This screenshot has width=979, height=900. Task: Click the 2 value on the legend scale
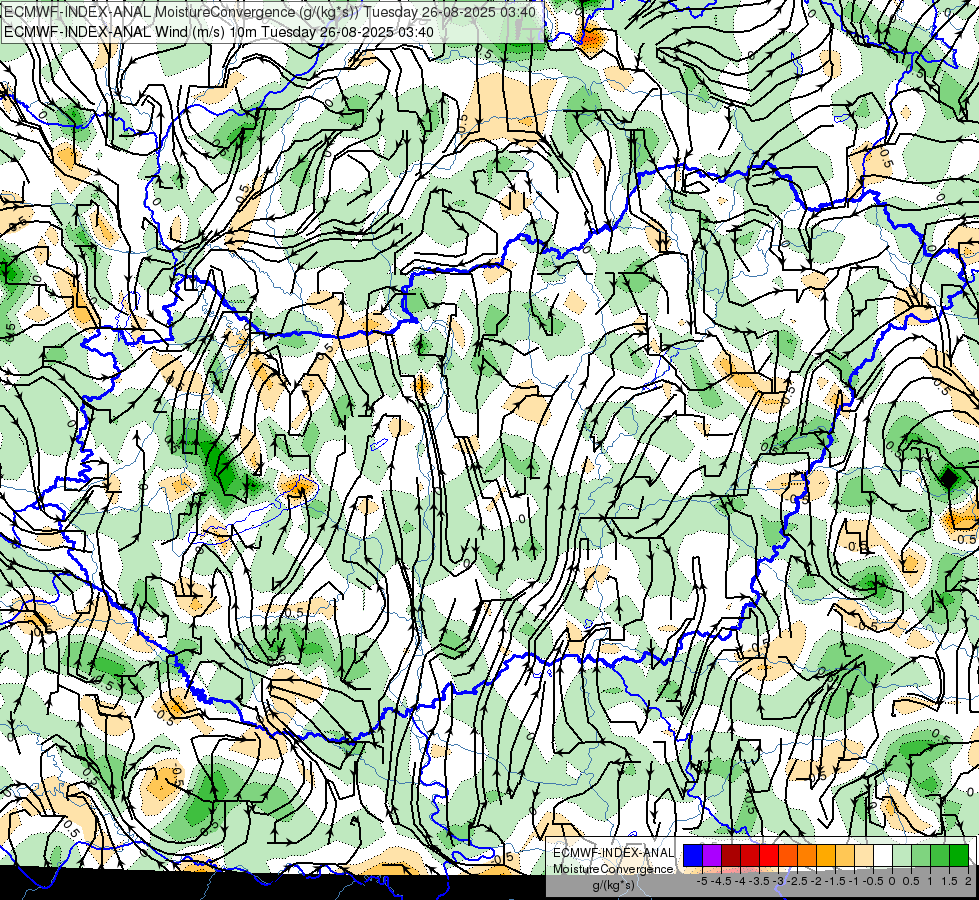point(968,881)
